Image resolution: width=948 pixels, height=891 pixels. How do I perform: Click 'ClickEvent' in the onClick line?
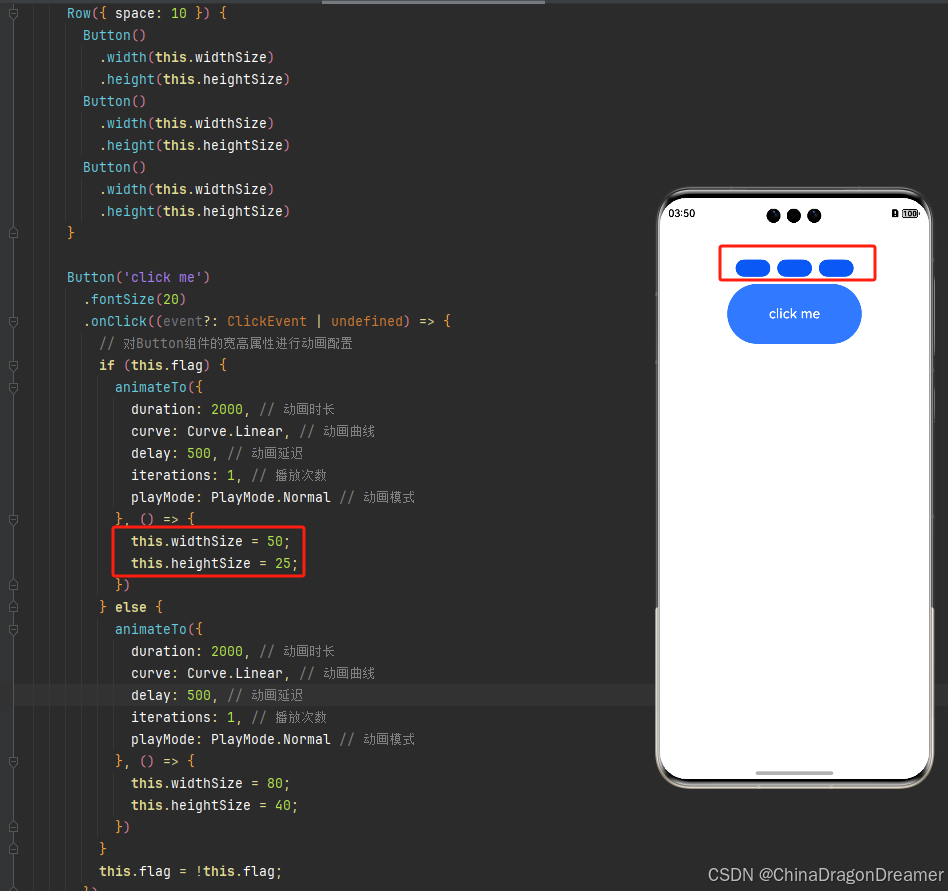[267, 322]
